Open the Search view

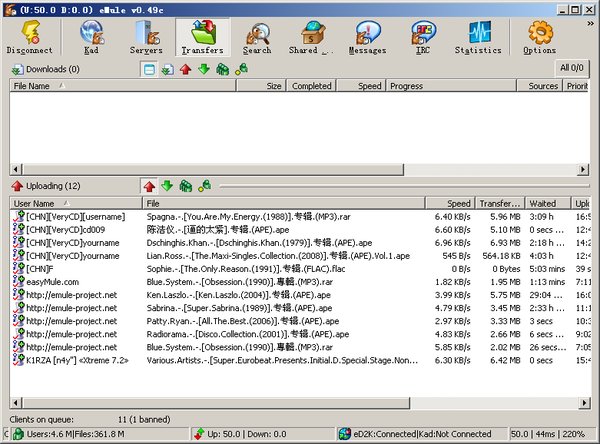(257, 38)
